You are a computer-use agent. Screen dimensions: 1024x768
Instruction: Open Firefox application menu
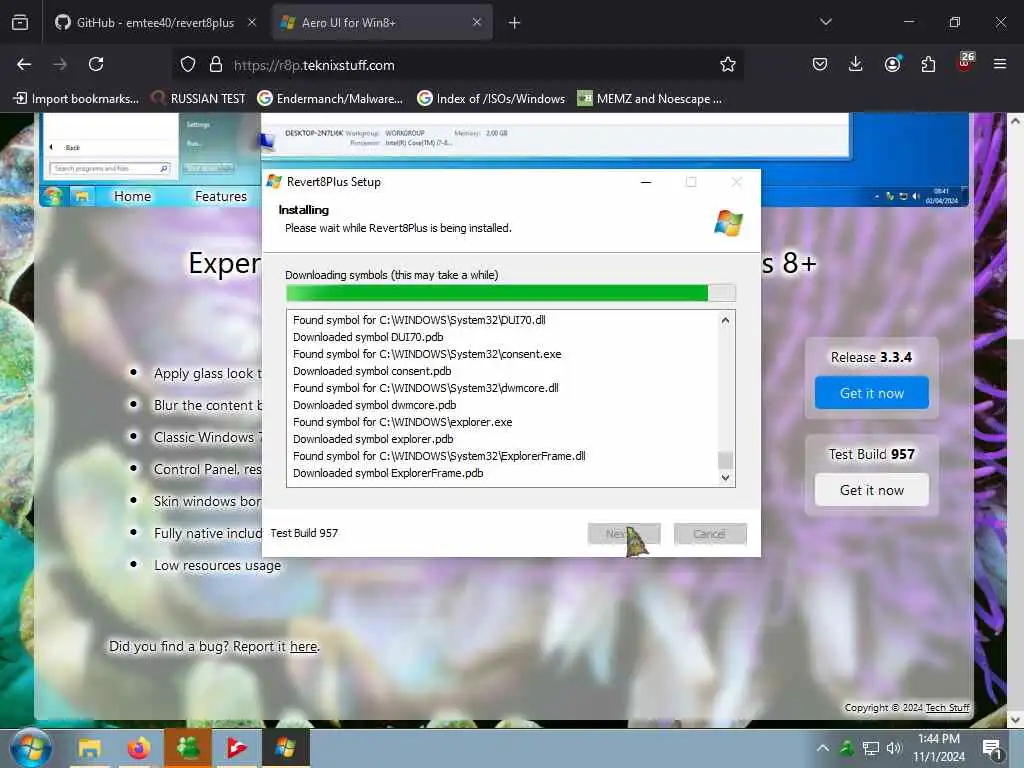point(1000,64)
